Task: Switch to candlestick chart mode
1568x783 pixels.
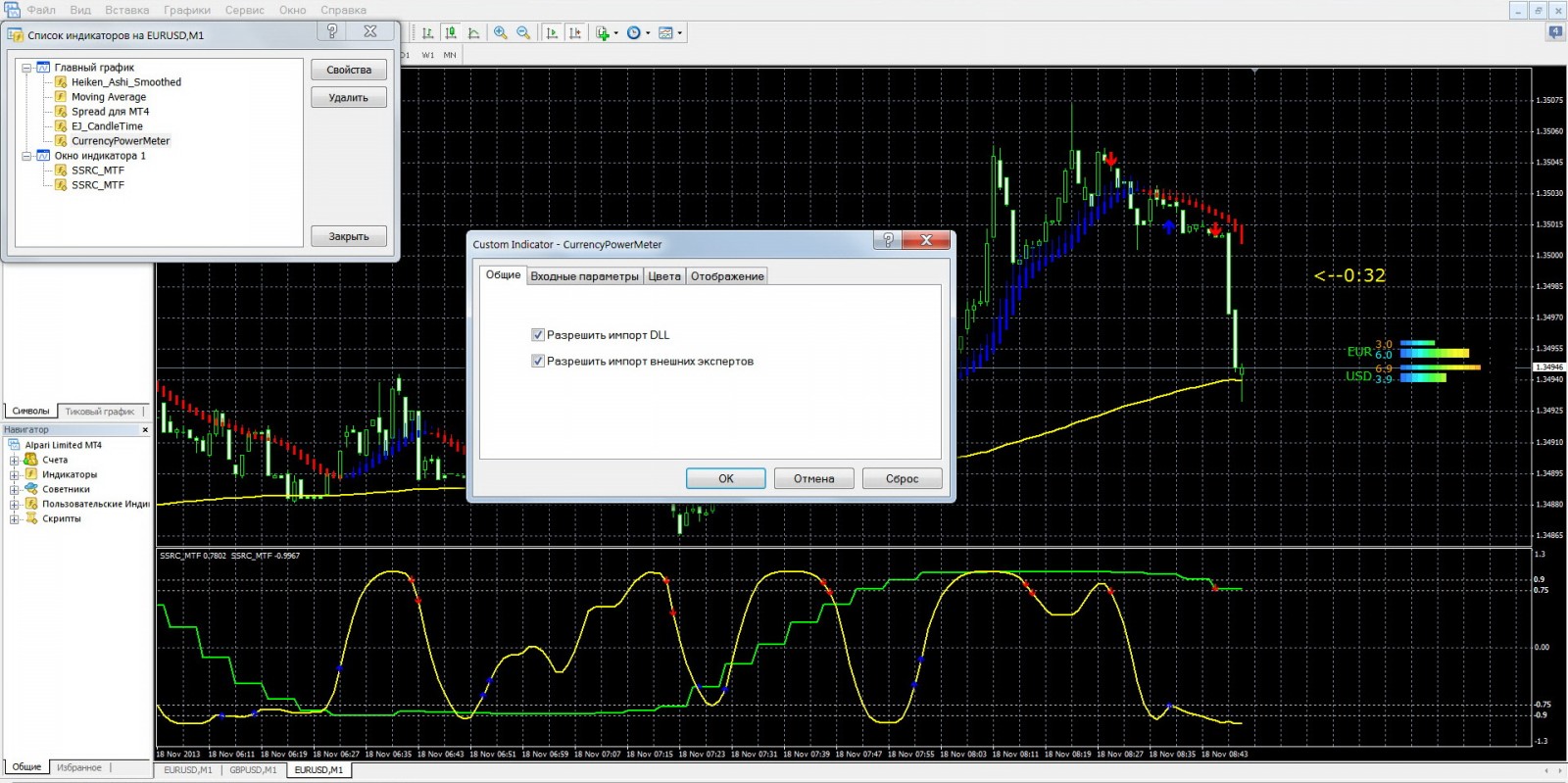Action: 450,32
